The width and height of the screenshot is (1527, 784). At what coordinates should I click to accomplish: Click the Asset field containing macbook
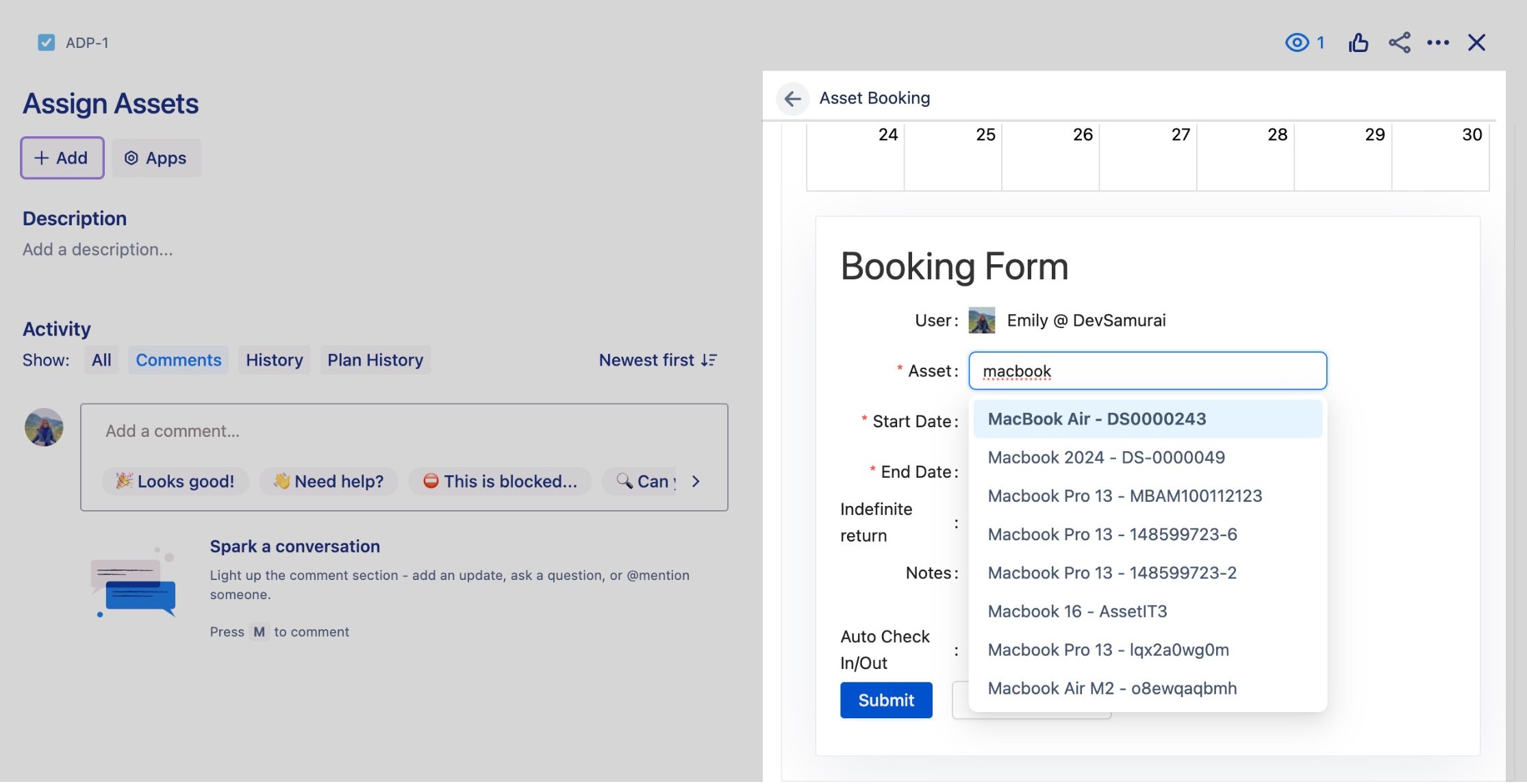click(1147, 370)
